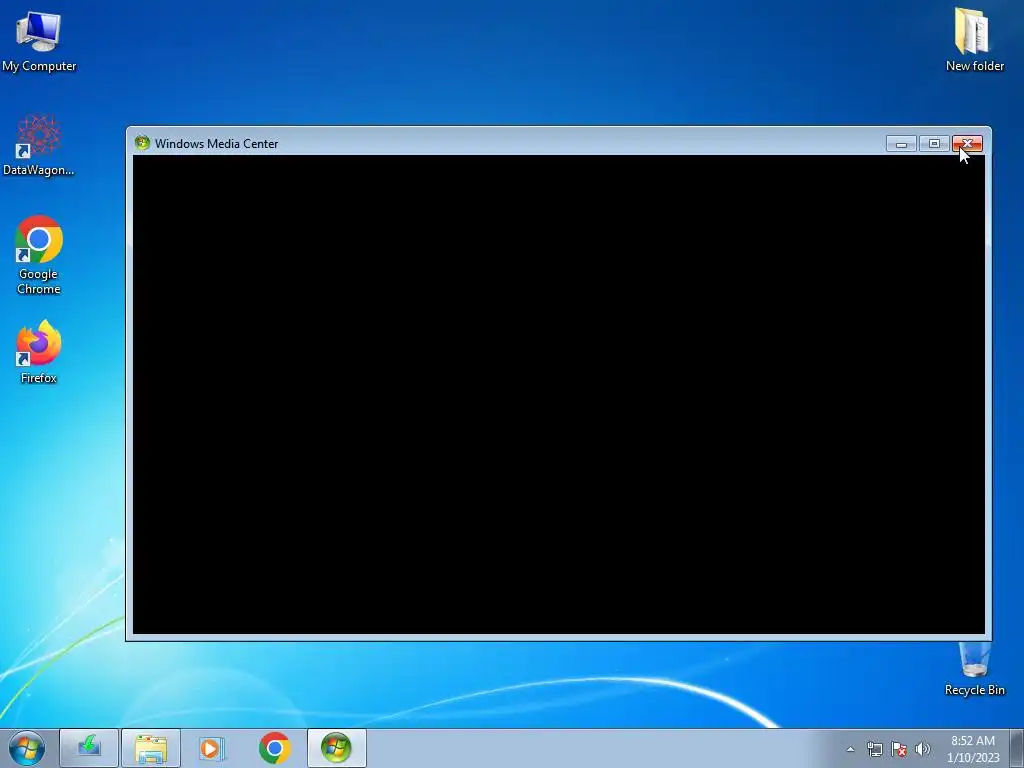Open Google Chrome from the taskbar
Viewport: 1024px width, 768px height.
tap(274, 748)
